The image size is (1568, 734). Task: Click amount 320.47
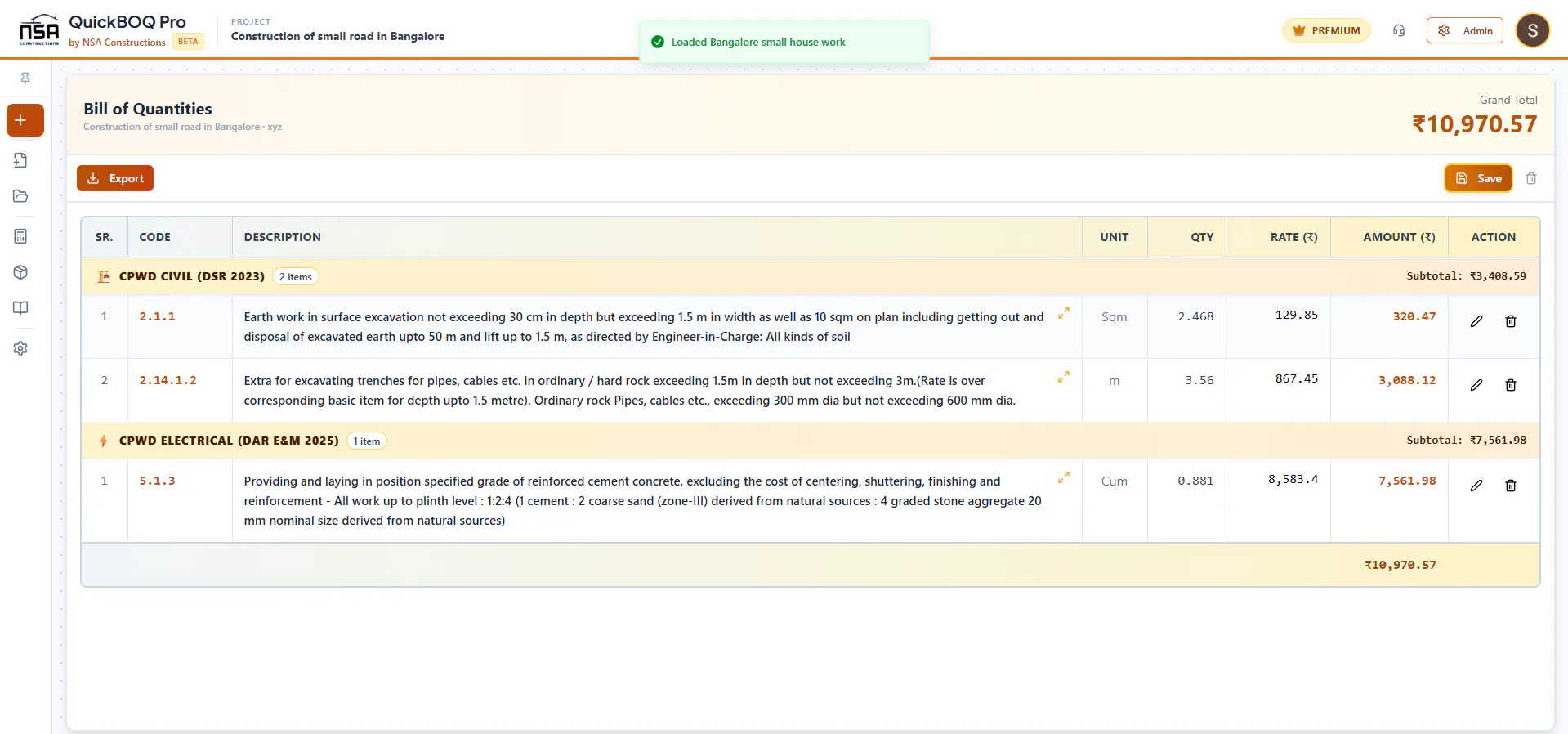[x=1414, y=316]
